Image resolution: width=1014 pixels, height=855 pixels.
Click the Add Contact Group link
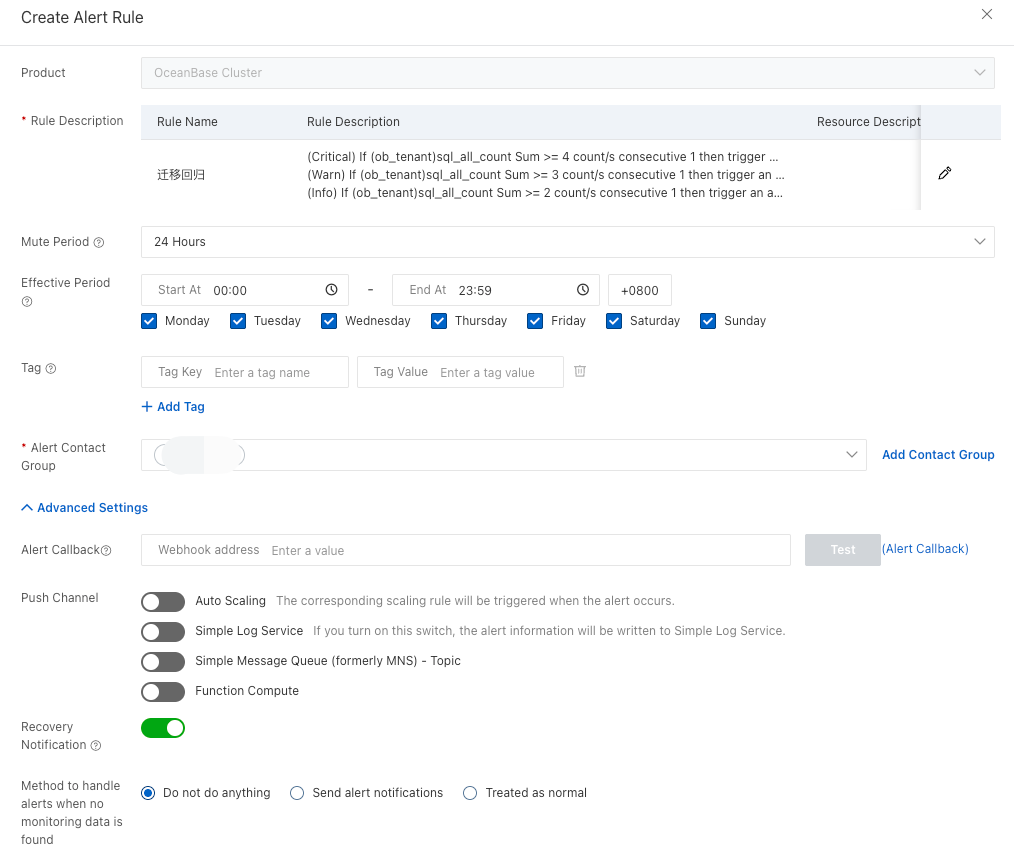[x=938, y=455]
